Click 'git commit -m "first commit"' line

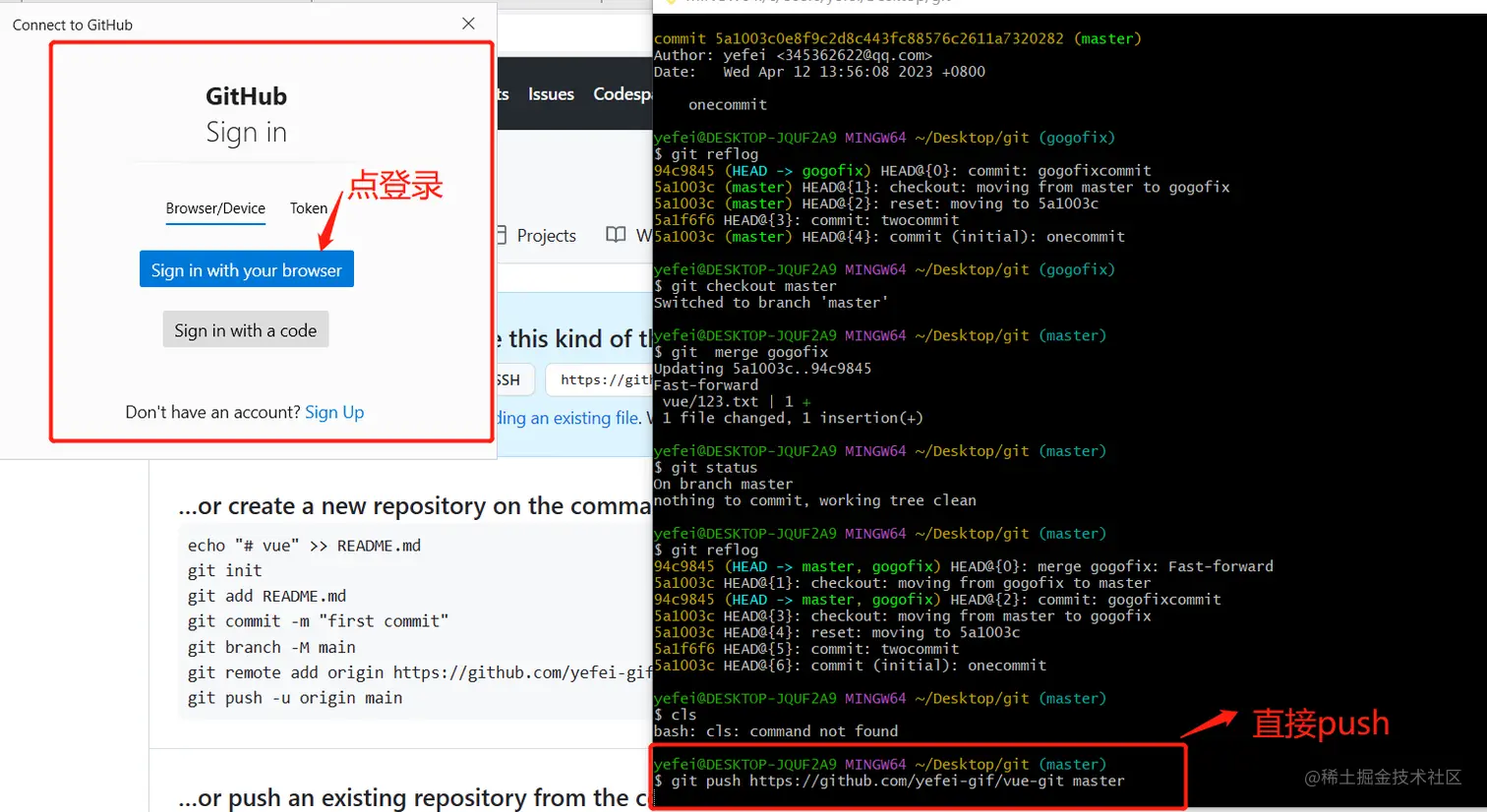click(319, 621)
